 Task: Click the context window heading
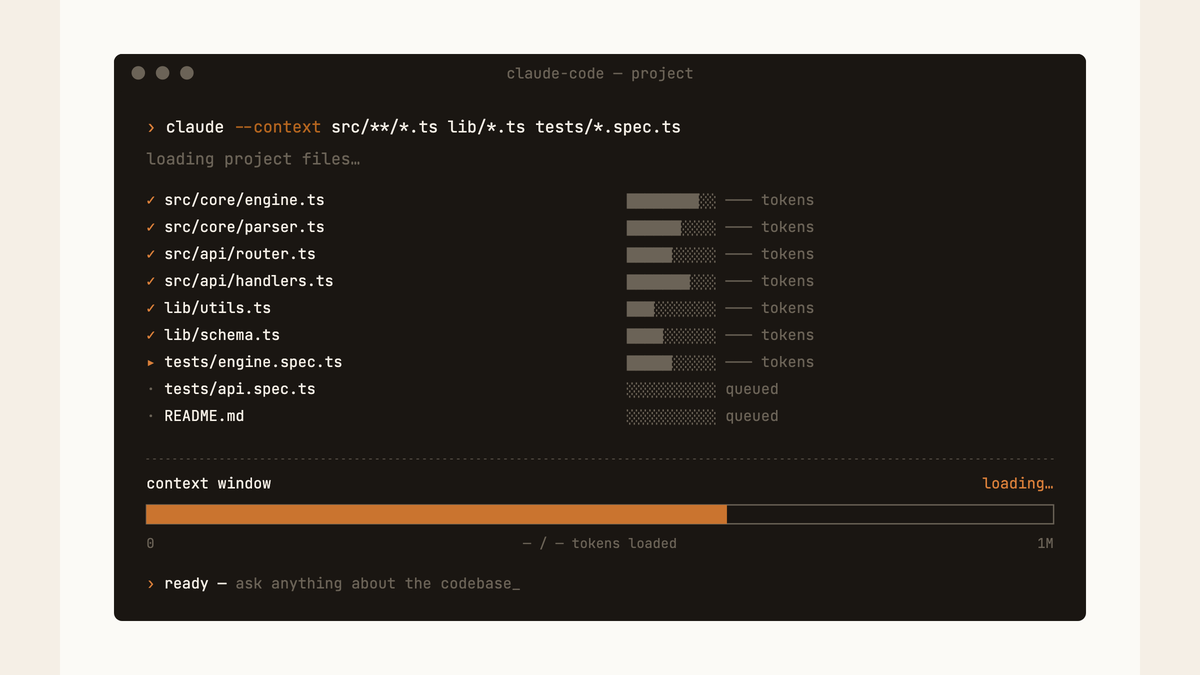[x=209, y=483]
